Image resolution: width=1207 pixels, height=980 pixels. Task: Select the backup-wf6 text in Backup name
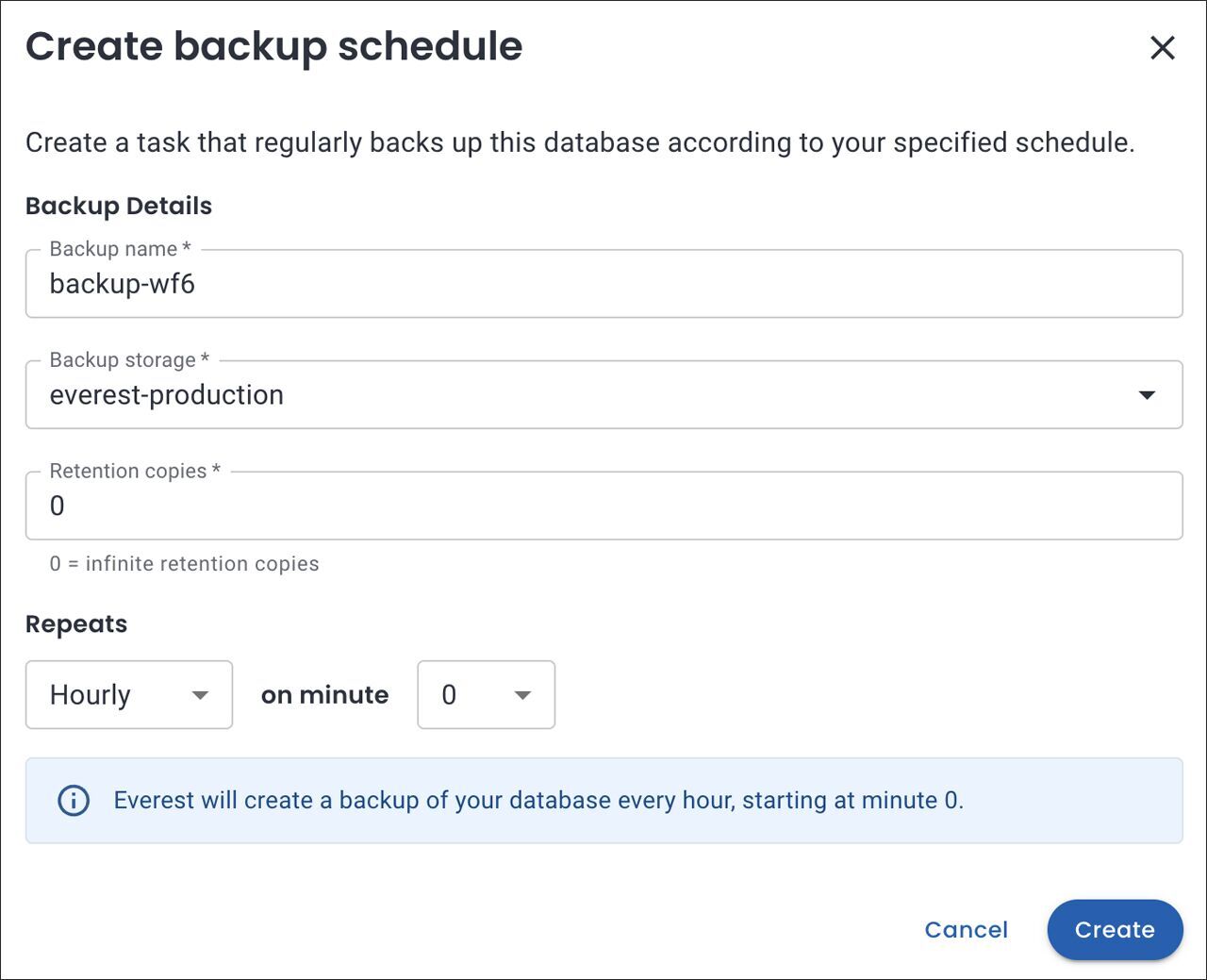coord(123,284)
